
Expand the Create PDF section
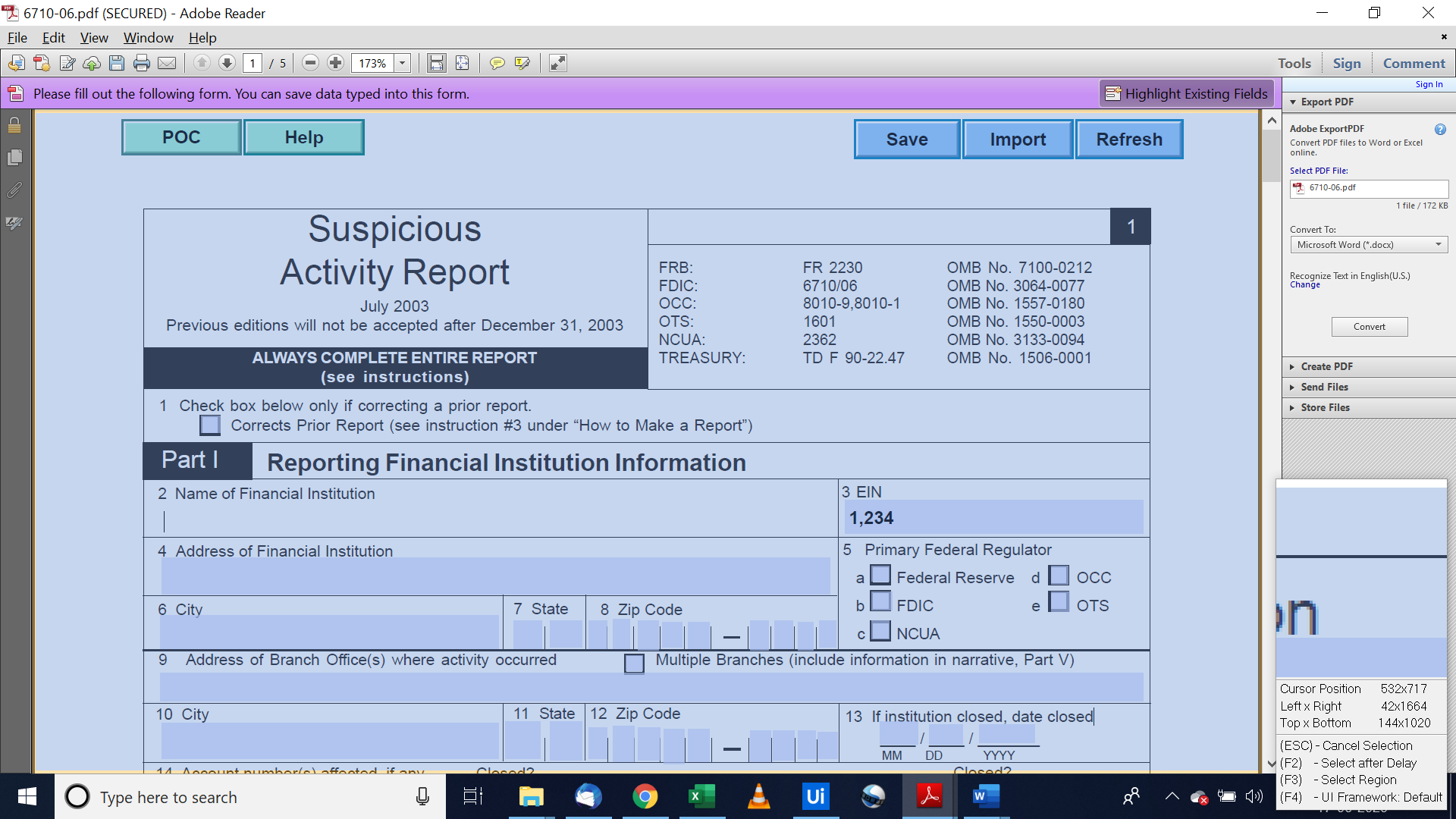tap(1326, 366)
